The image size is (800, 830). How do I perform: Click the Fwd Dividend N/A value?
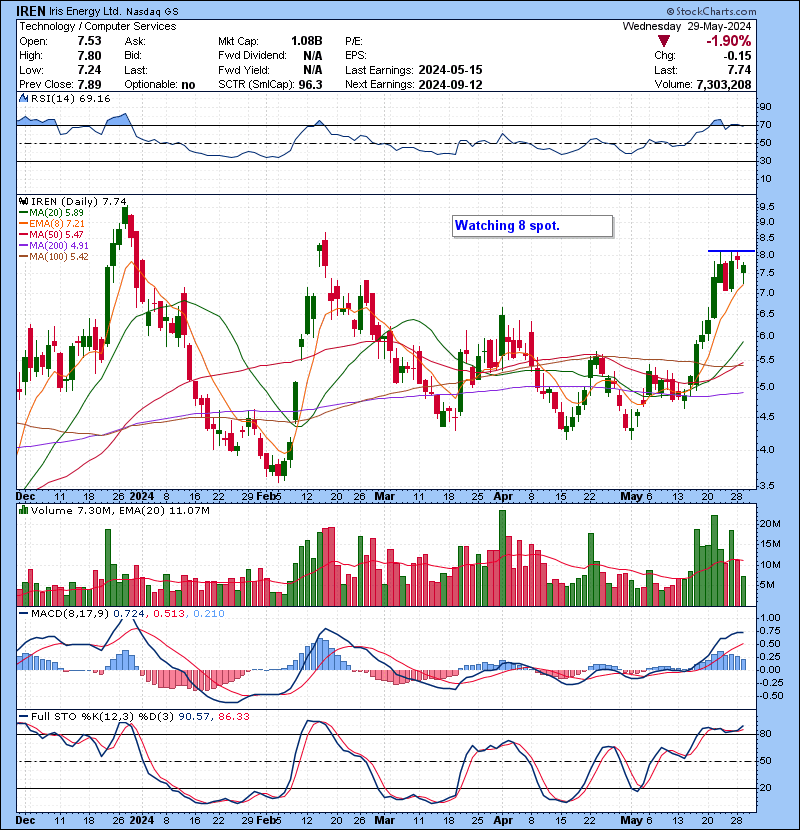tap(313, 56)
